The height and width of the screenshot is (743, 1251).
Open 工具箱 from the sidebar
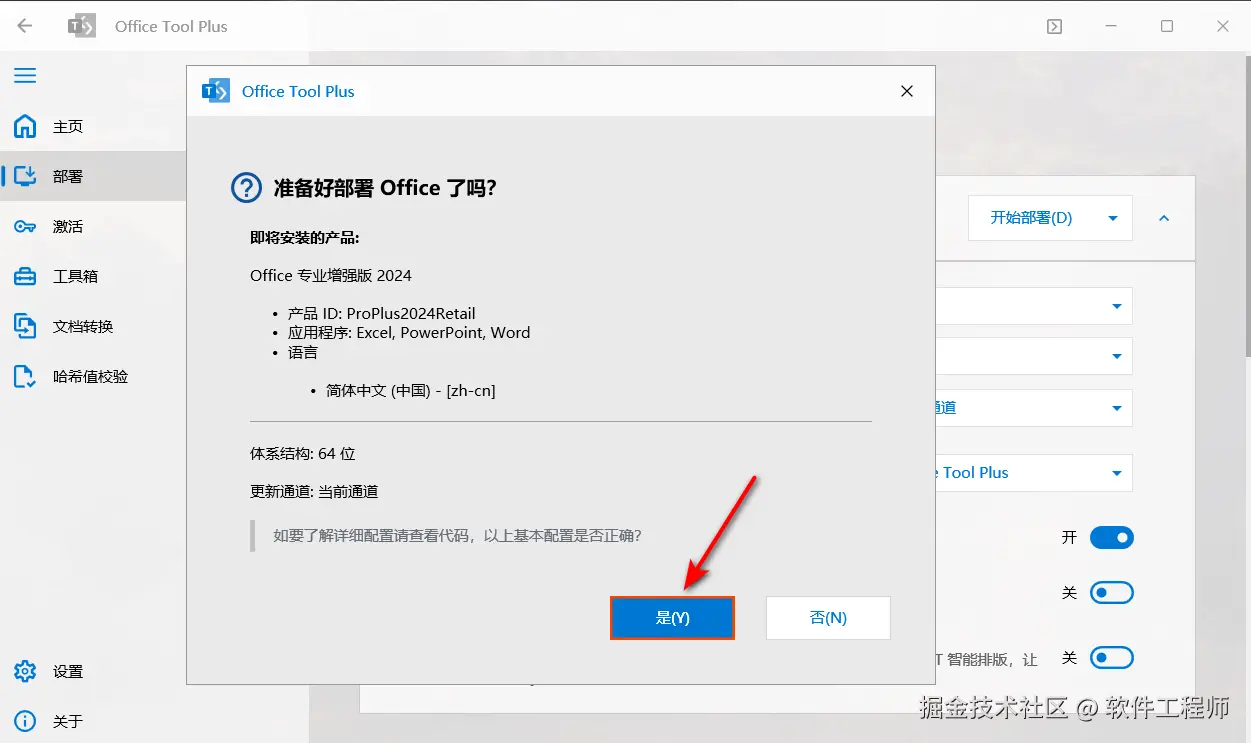(x=93, y=276)
